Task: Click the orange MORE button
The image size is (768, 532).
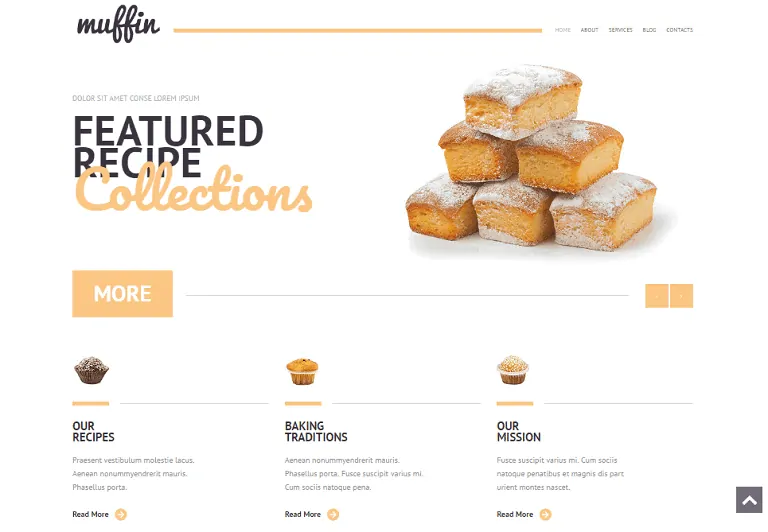Action: click(122, 293)
